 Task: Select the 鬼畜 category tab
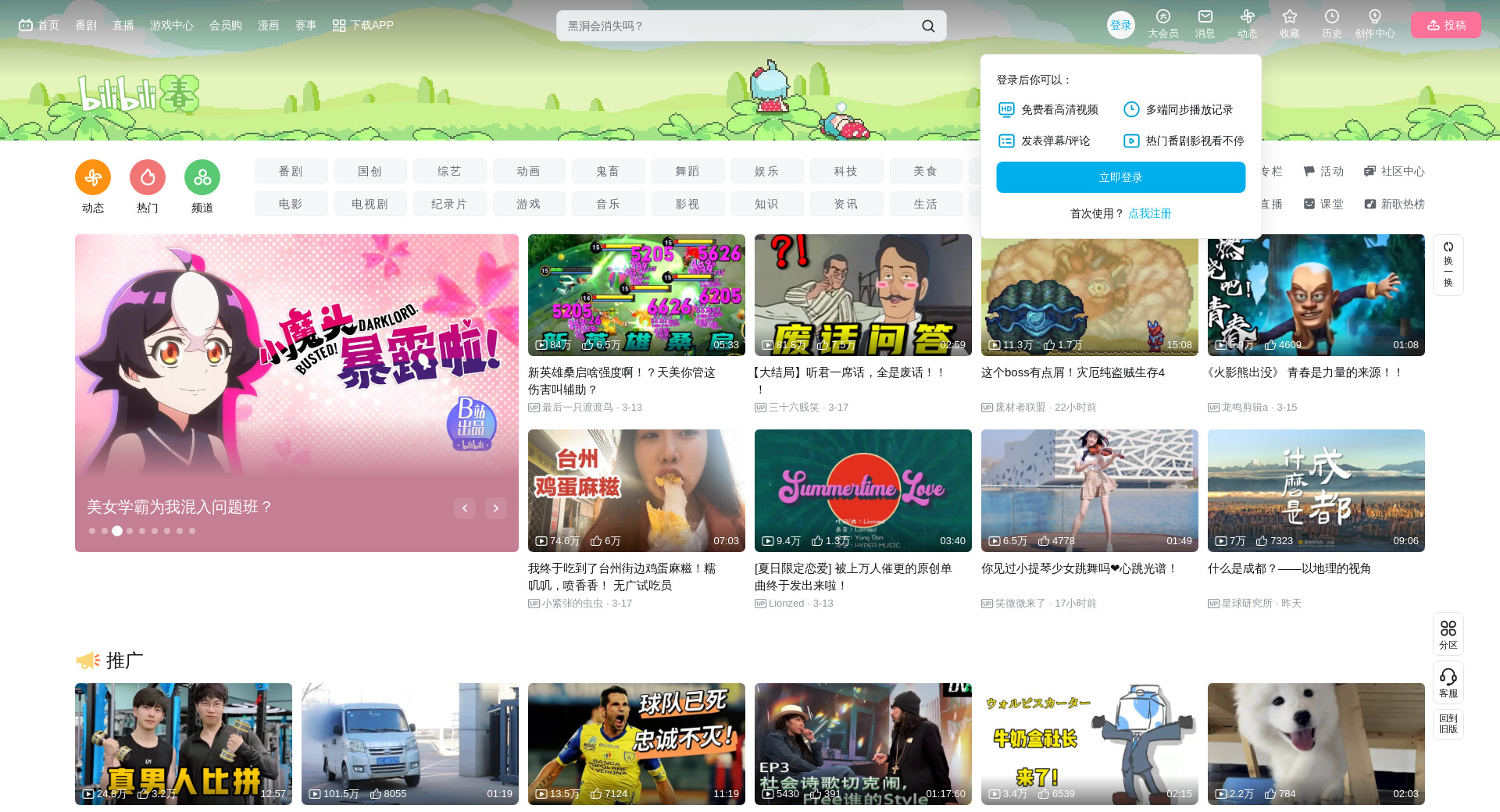(608, 171)
